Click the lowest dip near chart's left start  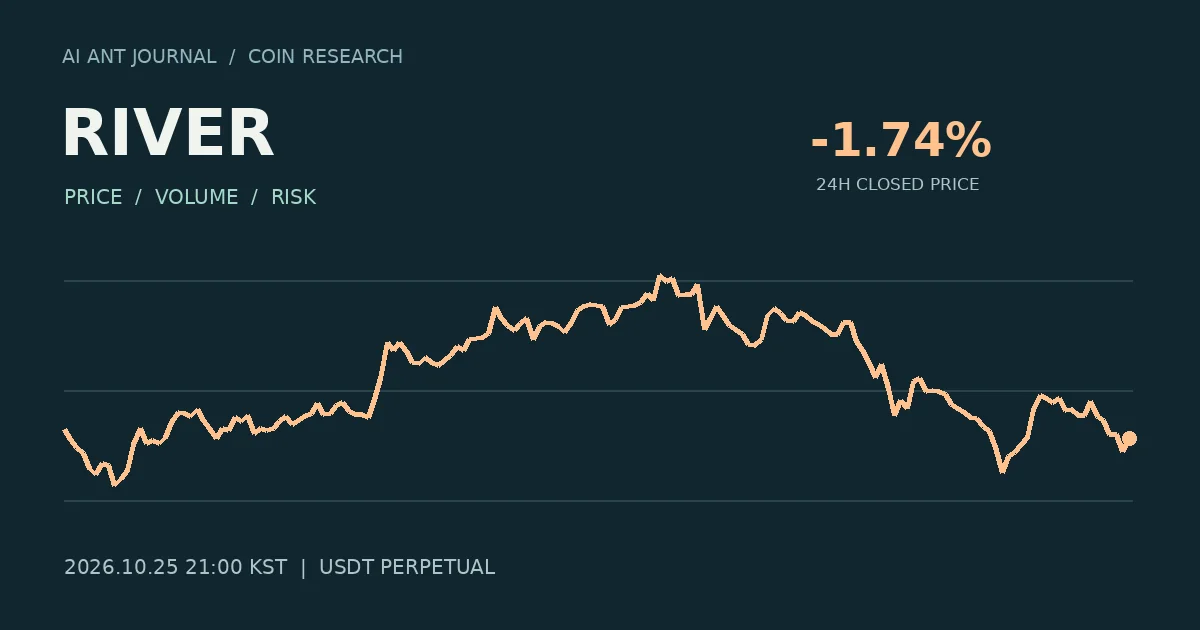(113, 484)
